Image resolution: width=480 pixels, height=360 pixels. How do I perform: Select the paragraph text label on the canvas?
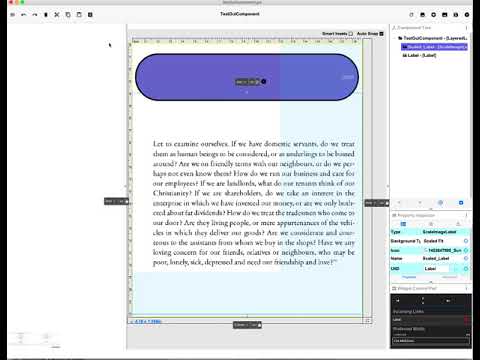254,203
